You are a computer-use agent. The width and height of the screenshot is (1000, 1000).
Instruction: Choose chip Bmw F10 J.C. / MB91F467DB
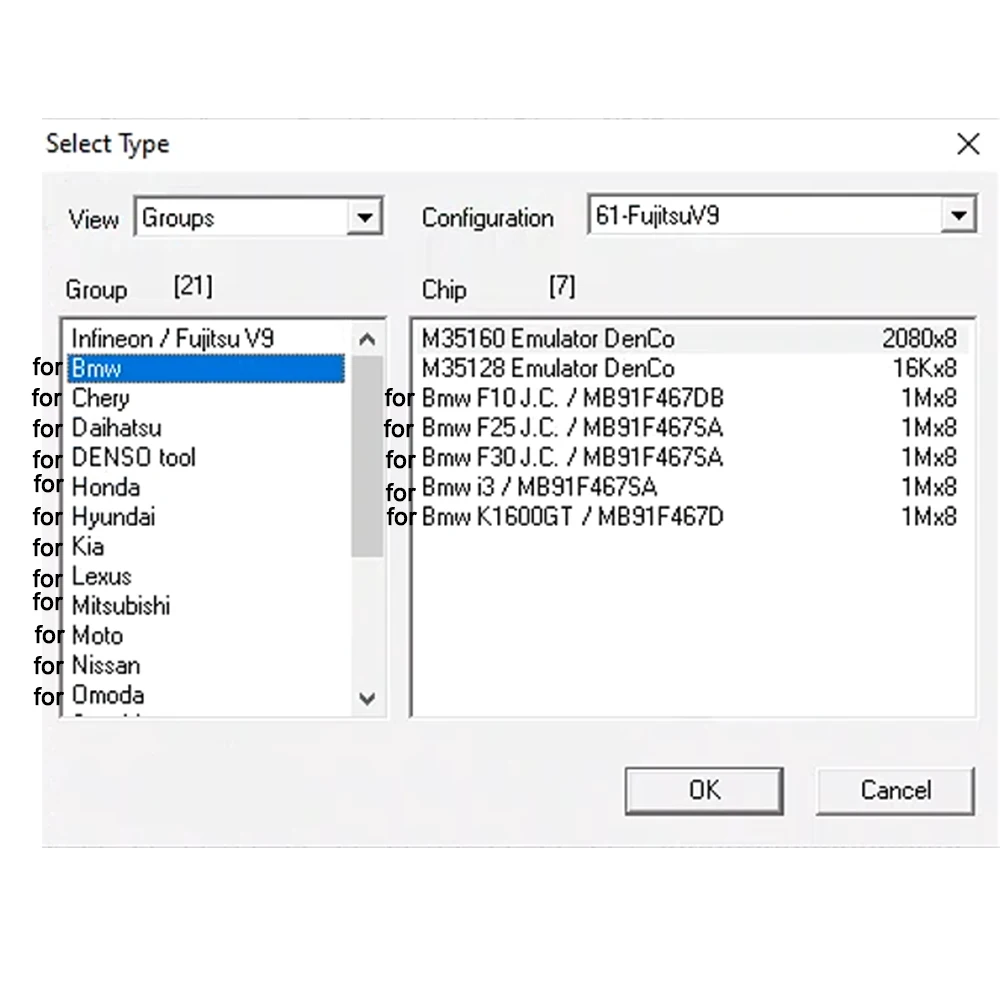[x=692, y=398]
